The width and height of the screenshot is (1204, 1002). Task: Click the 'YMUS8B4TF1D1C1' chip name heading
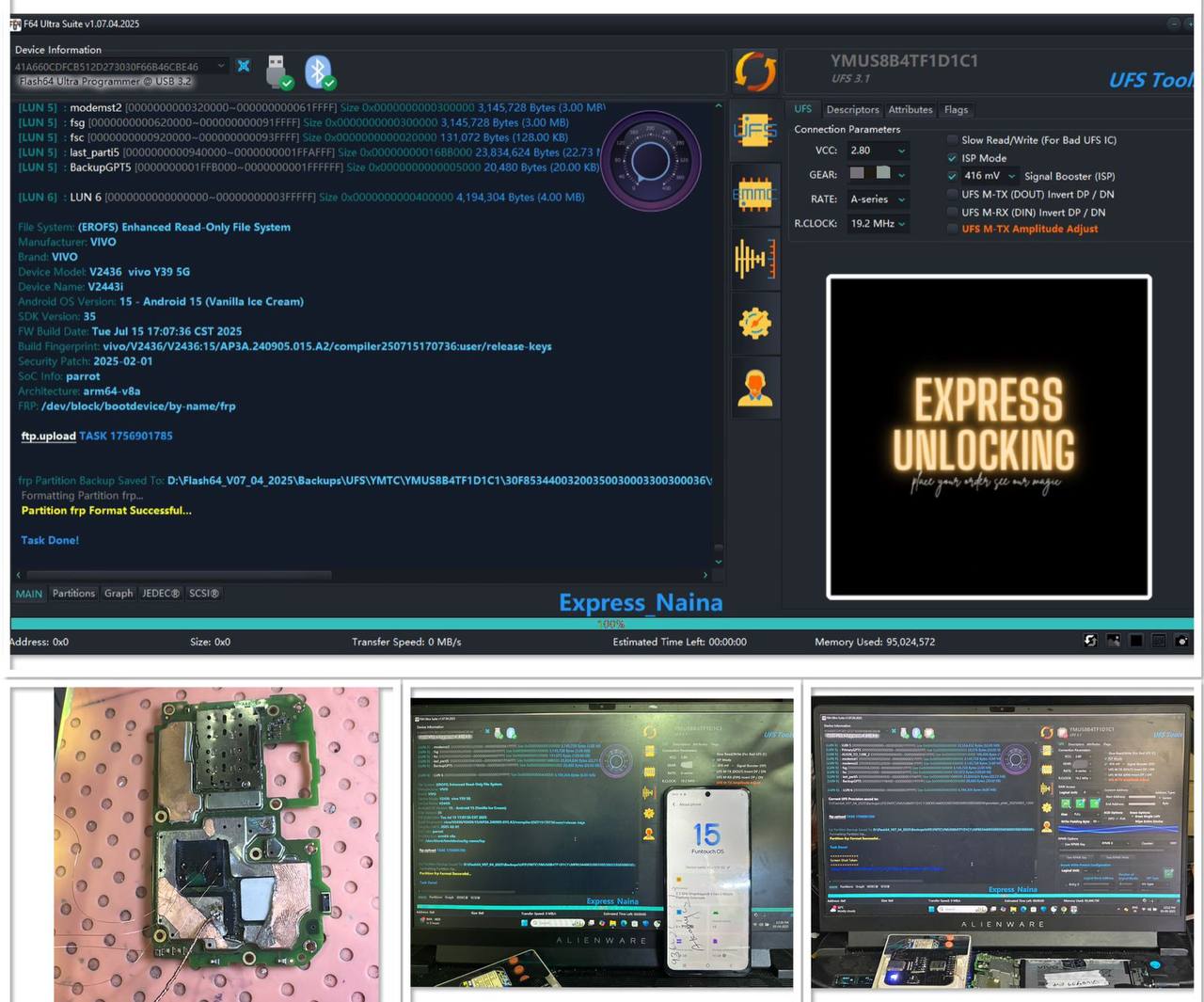point(904,61)
